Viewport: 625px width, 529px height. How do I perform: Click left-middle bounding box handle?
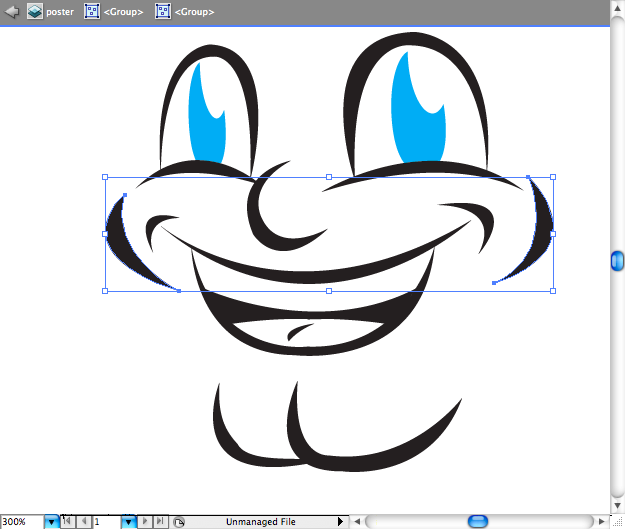(105, 234)
